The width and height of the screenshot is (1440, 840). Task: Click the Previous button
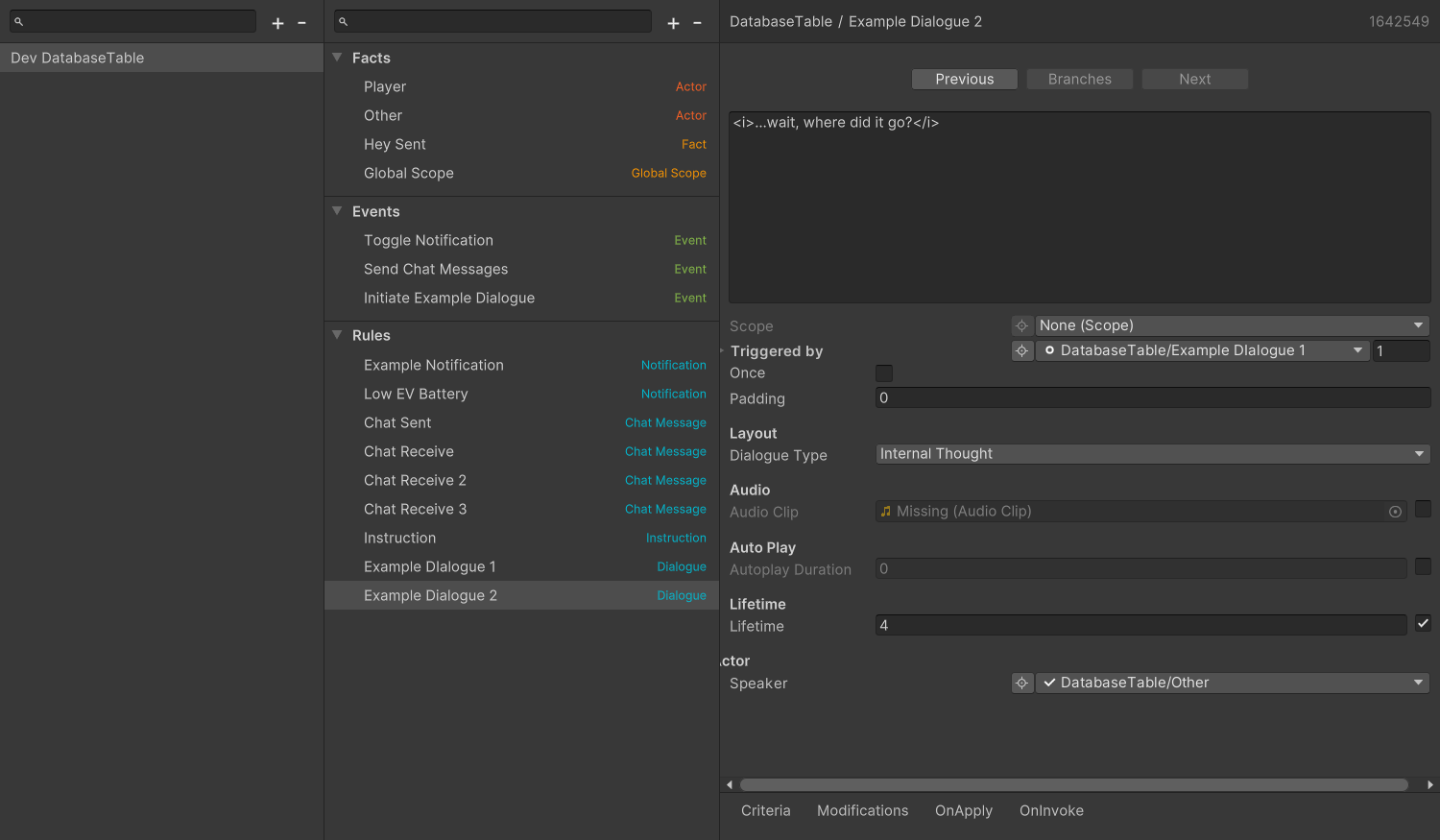point(965,80)
